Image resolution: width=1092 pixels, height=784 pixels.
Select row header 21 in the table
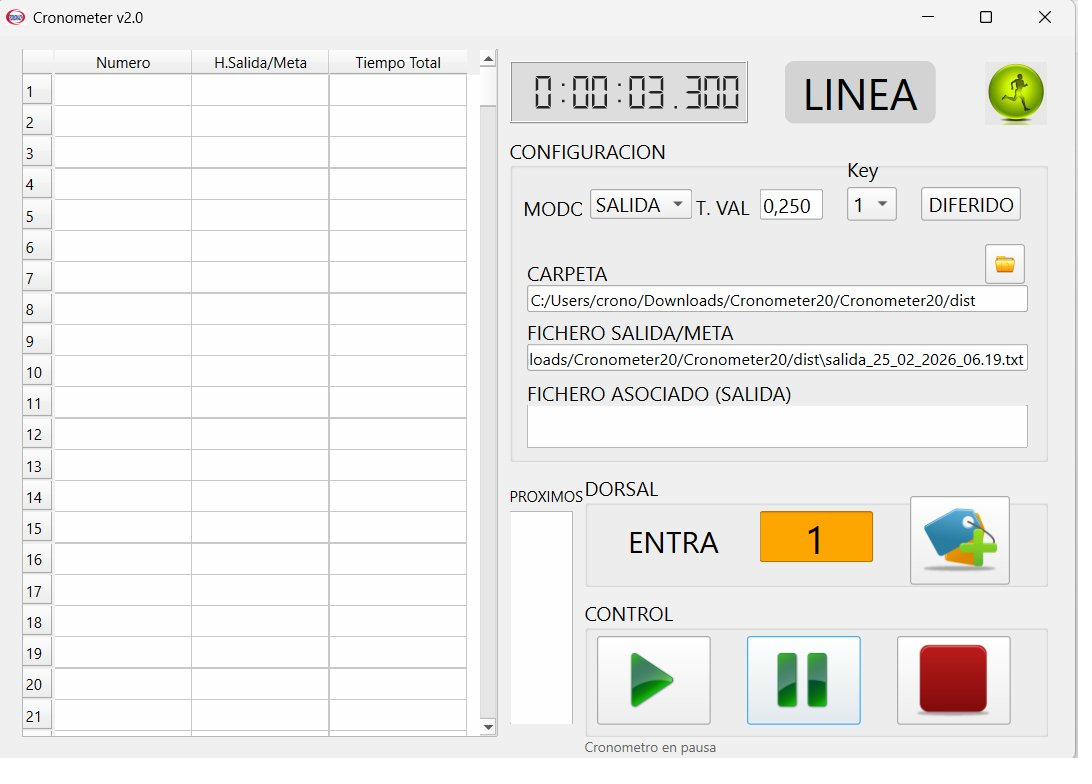[37, 716]
